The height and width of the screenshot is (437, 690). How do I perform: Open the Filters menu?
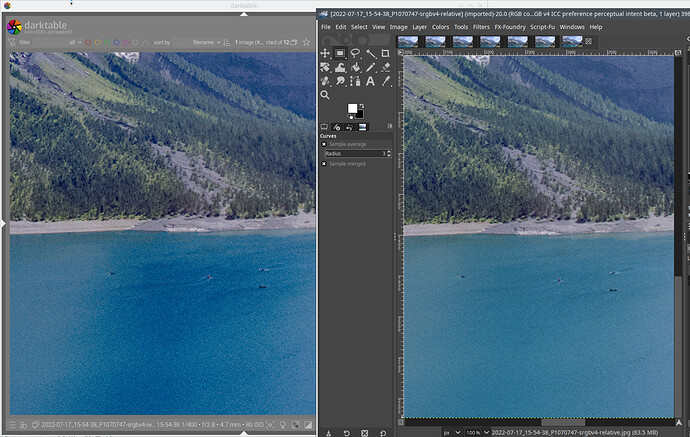(x=482, y=27)
